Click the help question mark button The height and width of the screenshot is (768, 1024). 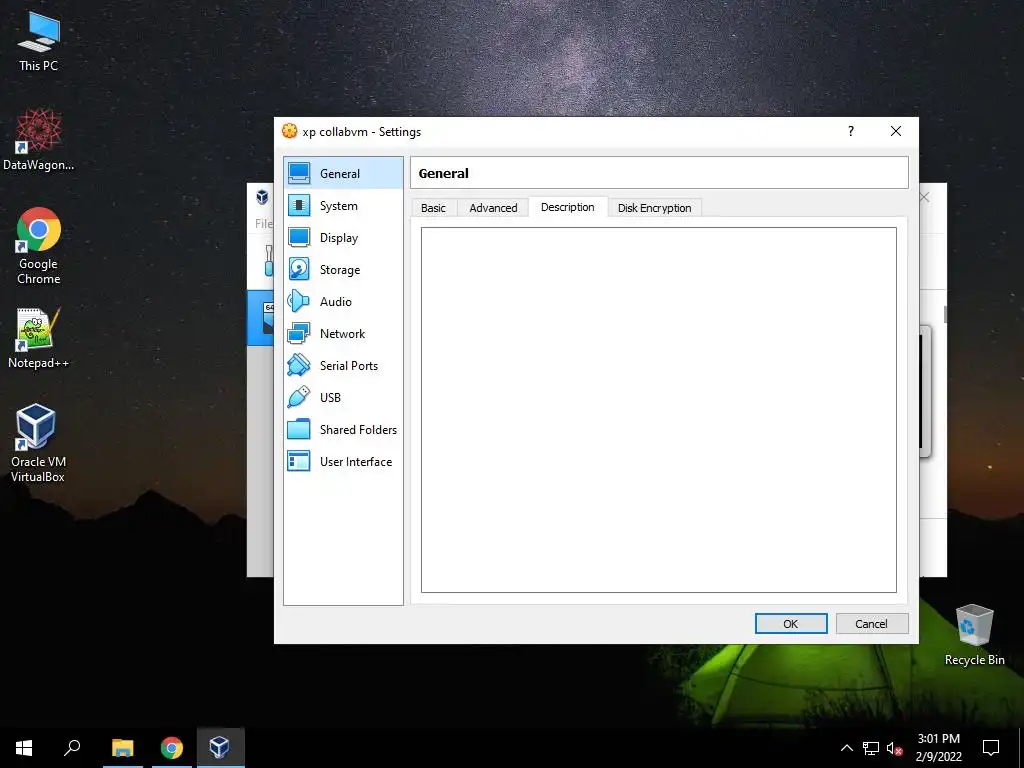pyautogui.click(x=850, y=131)
